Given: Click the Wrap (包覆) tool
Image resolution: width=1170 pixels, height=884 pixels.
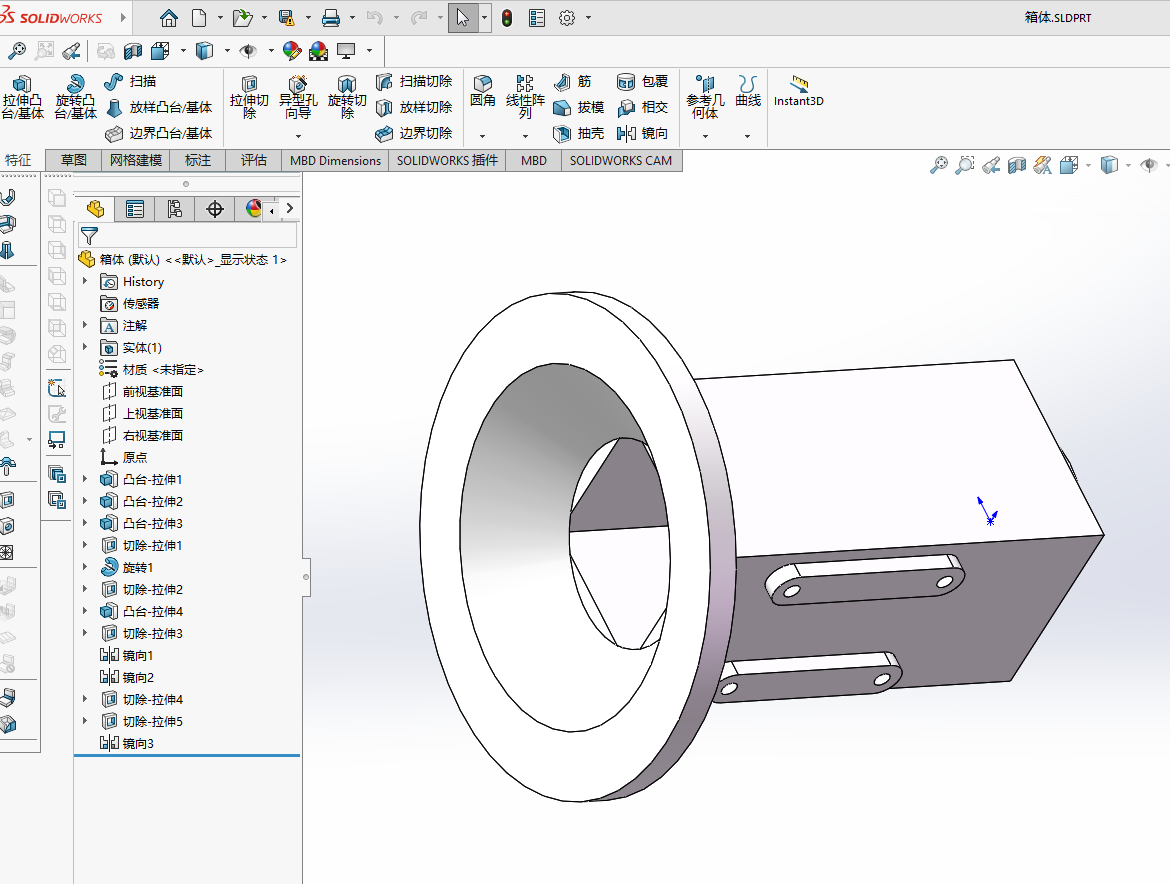Looking at the screenshot, I should [x=642, y=81].
